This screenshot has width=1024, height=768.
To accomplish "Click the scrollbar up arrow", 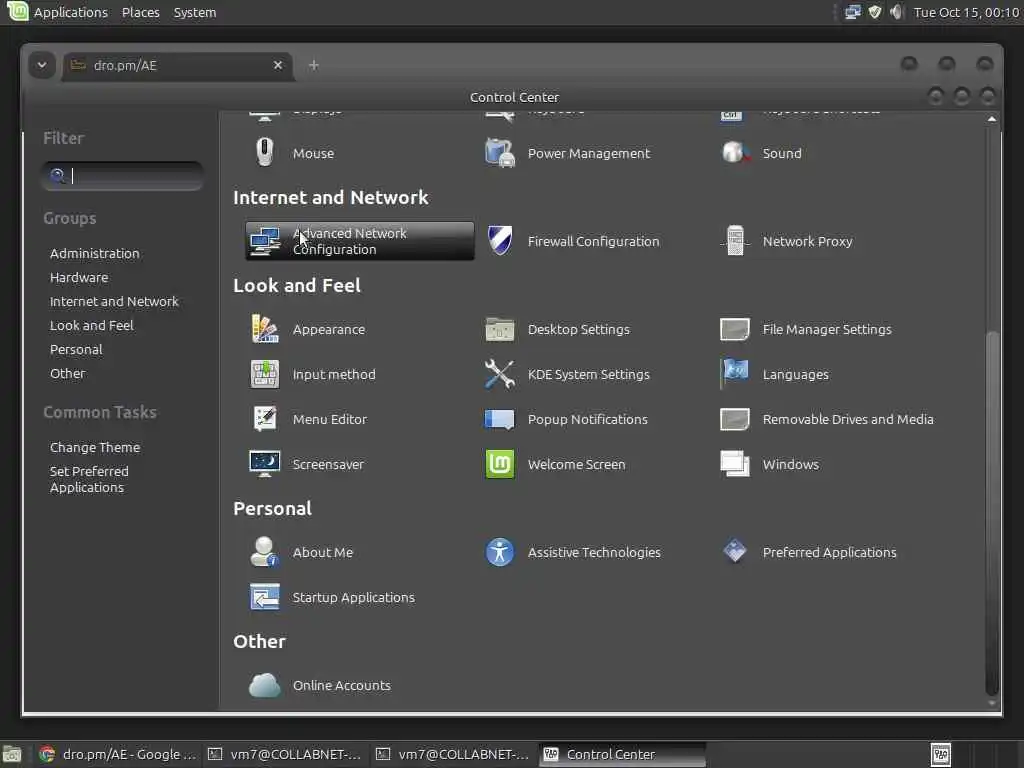I will coord(992,119).
